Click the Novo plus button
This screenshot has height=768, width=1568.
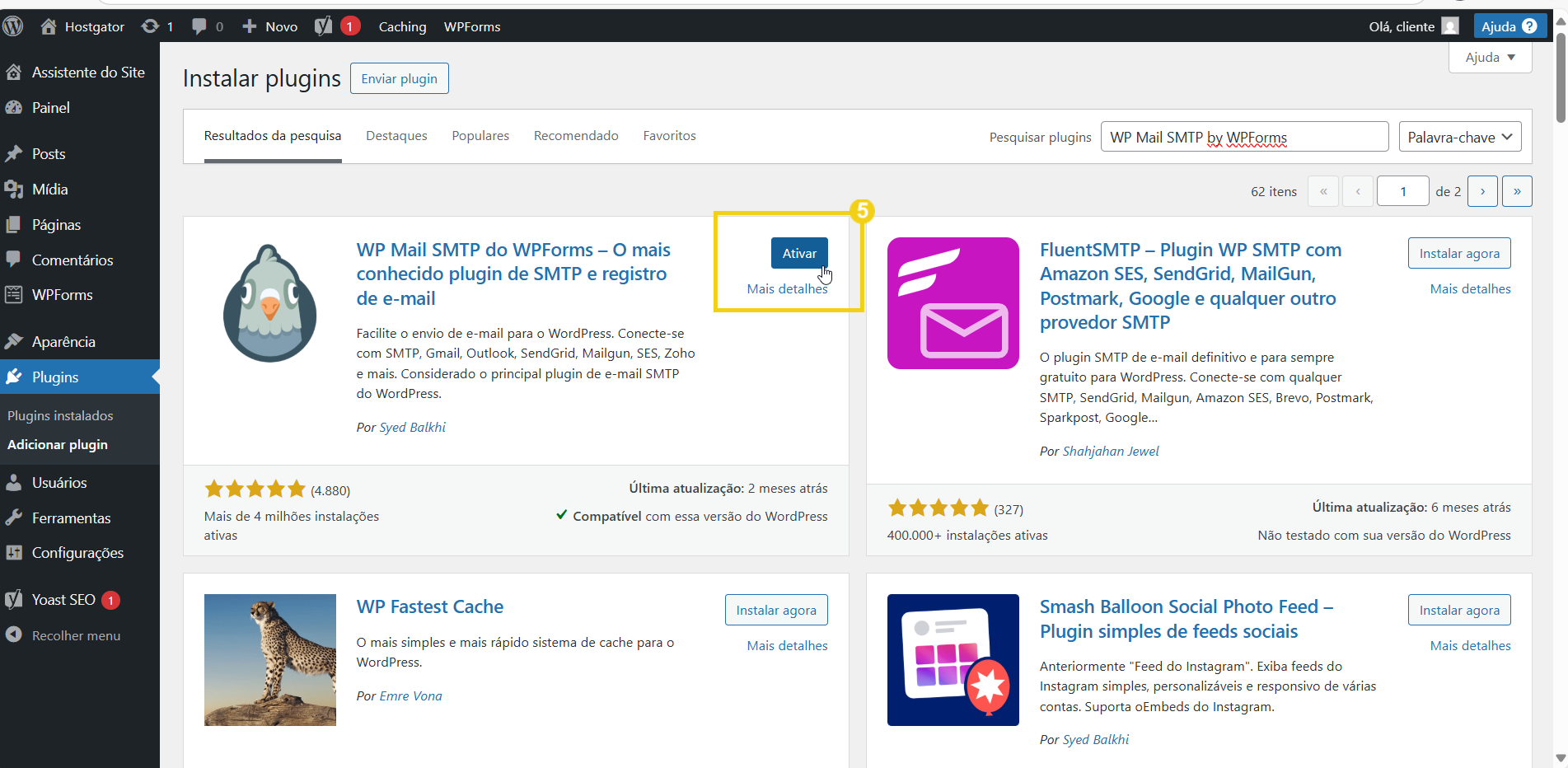coord(269,26)
